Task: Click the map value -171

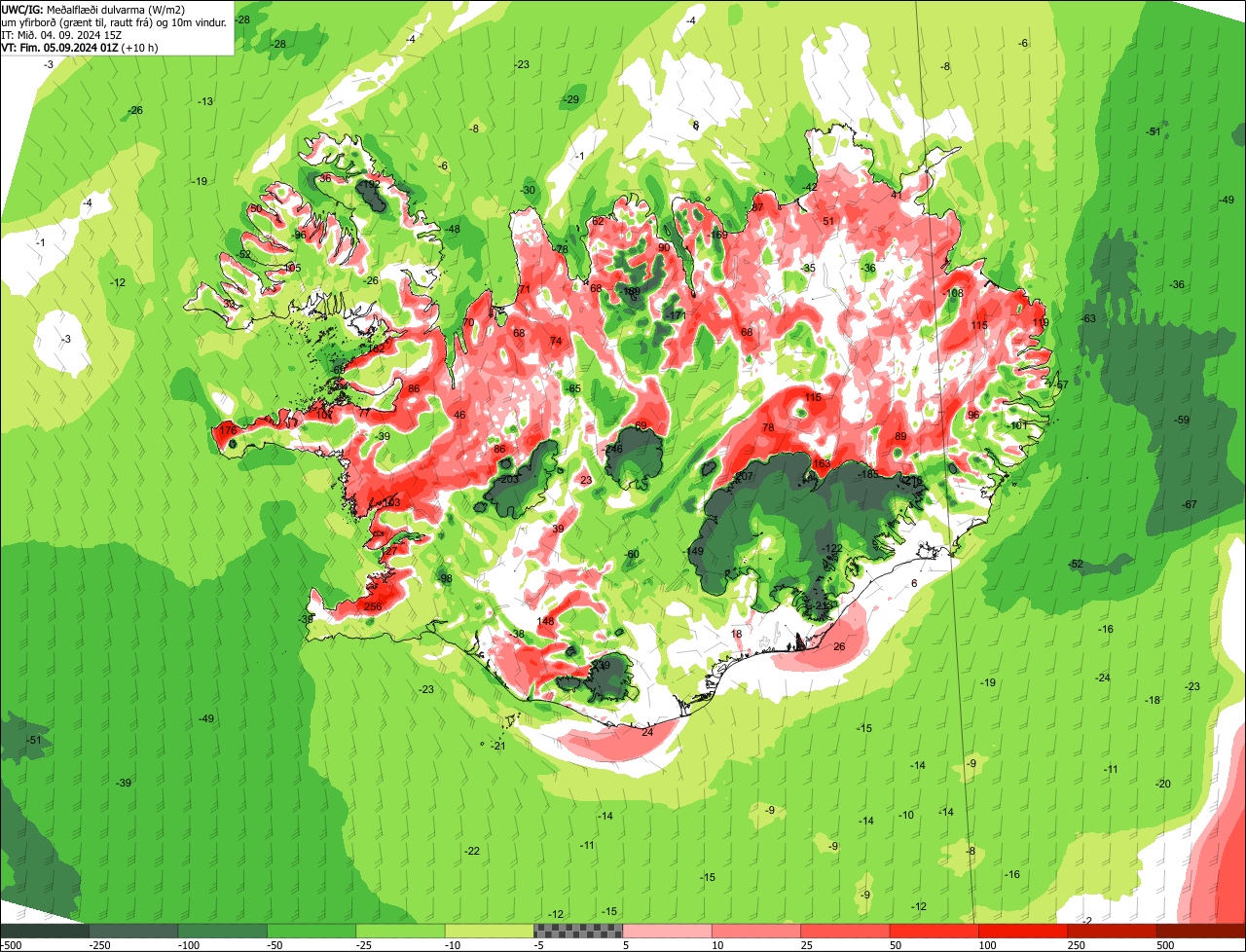Action: (676, 315)
